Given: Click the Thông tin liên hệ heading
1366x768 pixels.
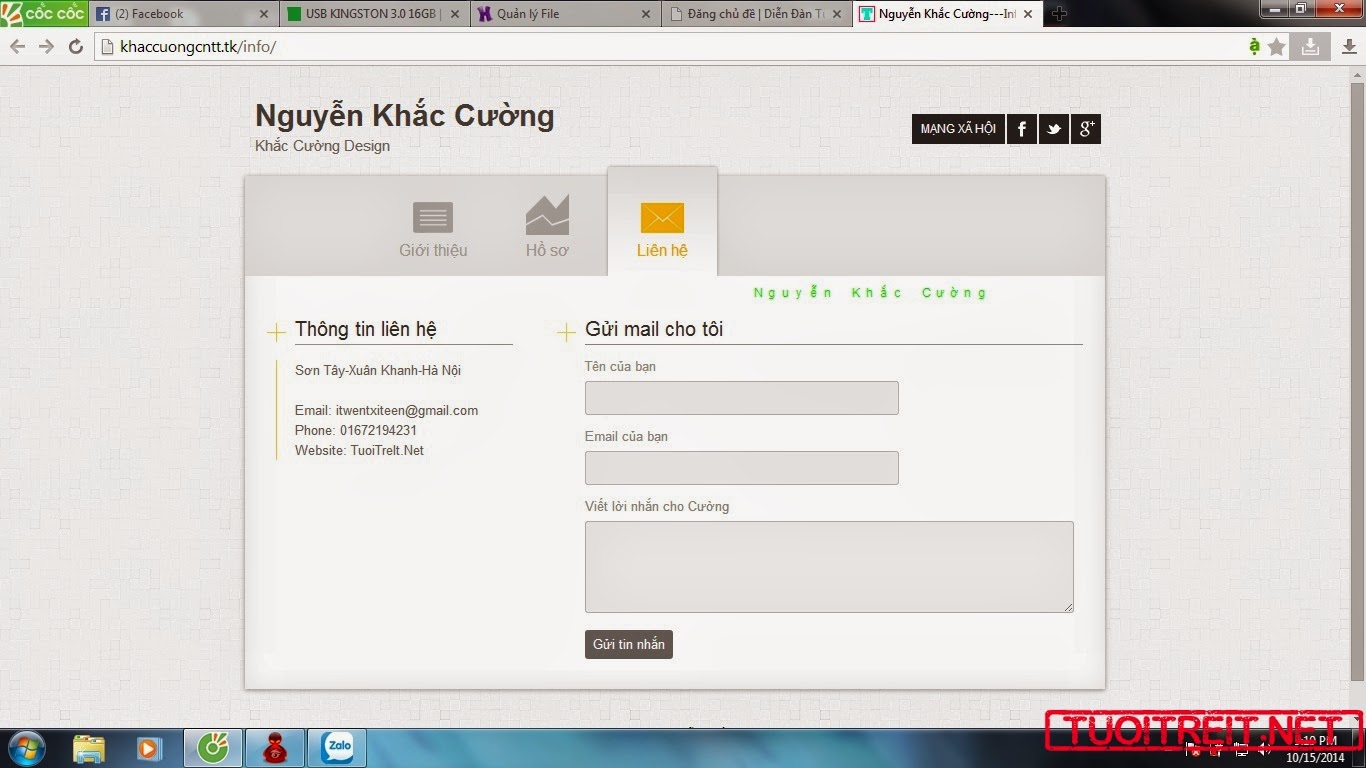Looking at the screenshot, I should [365, 329].
